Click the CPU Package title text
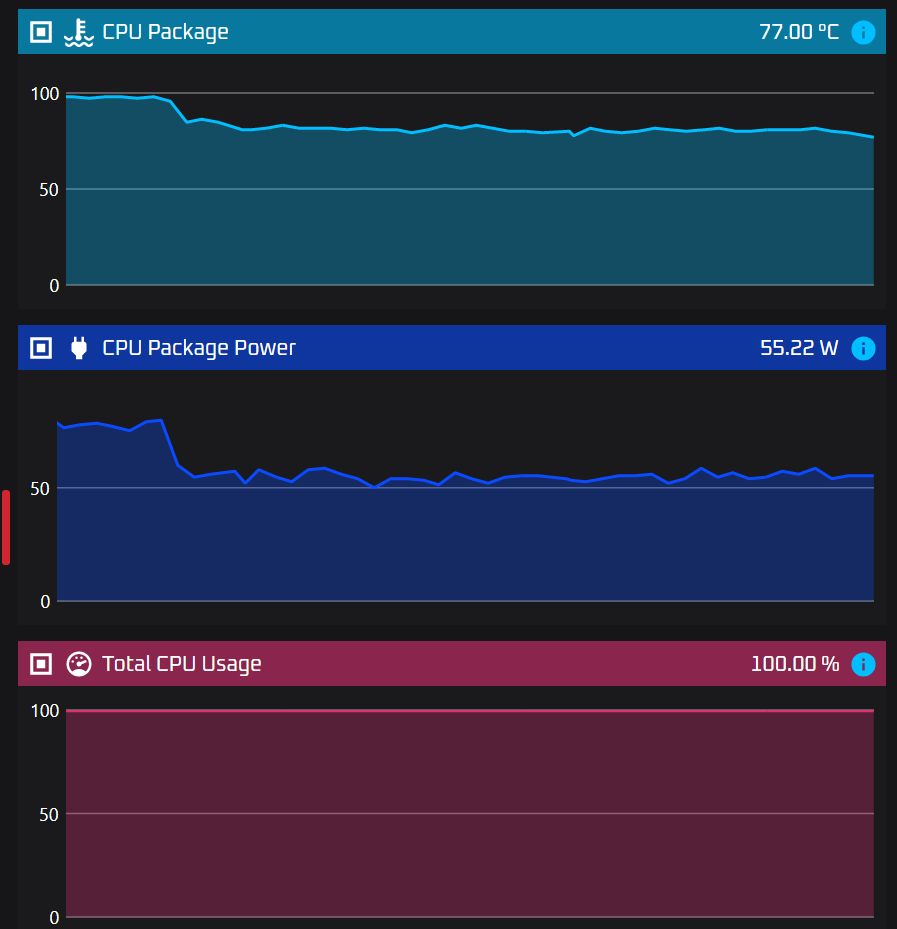The height and width of the screenshot is (929, 897). (165, 32)
